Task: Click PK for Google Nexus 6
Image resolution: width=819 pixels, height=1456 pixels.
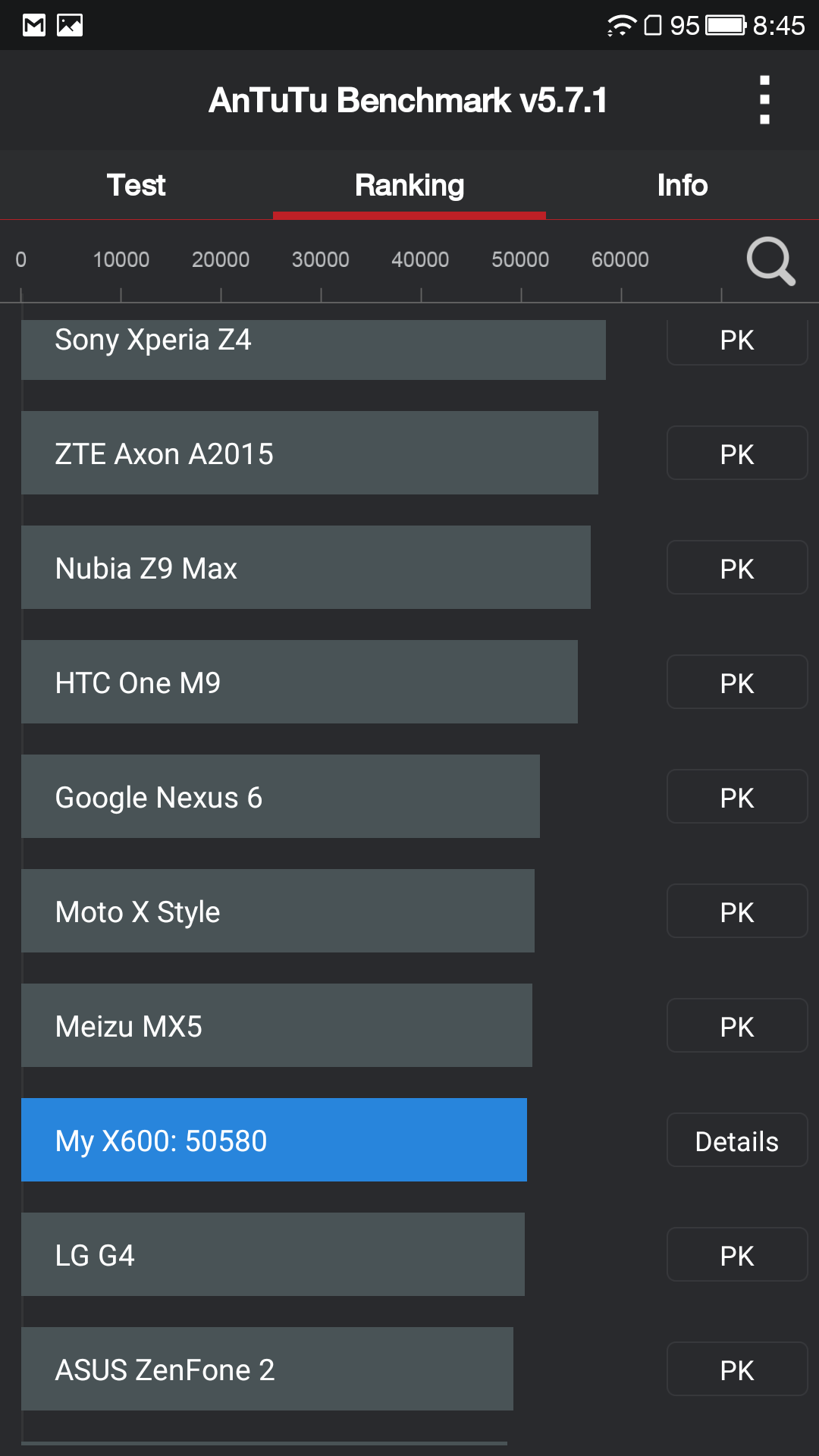Action: click(x=737, y=797)
